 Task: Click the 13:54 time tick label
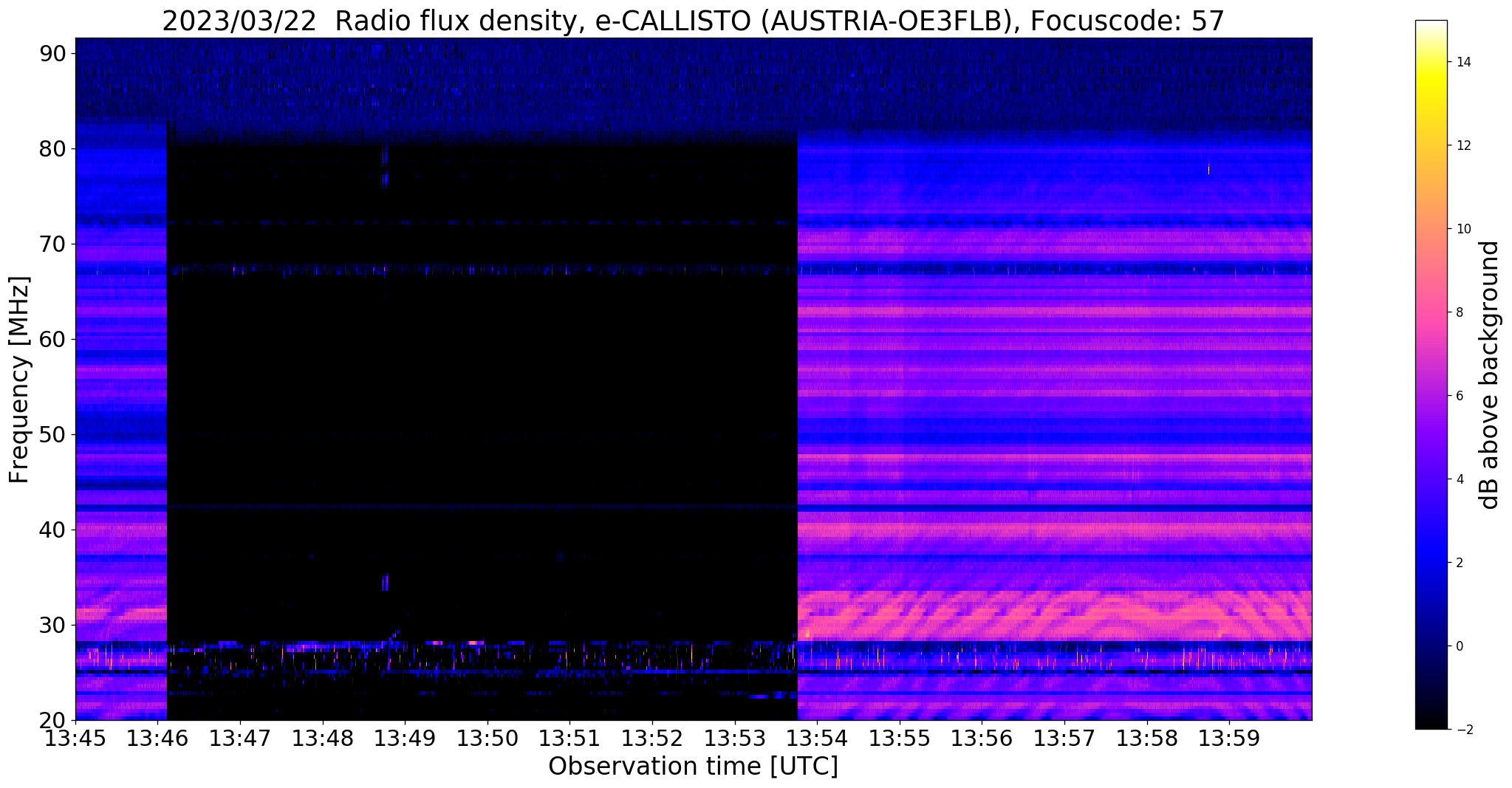click(x=817, y=739)
